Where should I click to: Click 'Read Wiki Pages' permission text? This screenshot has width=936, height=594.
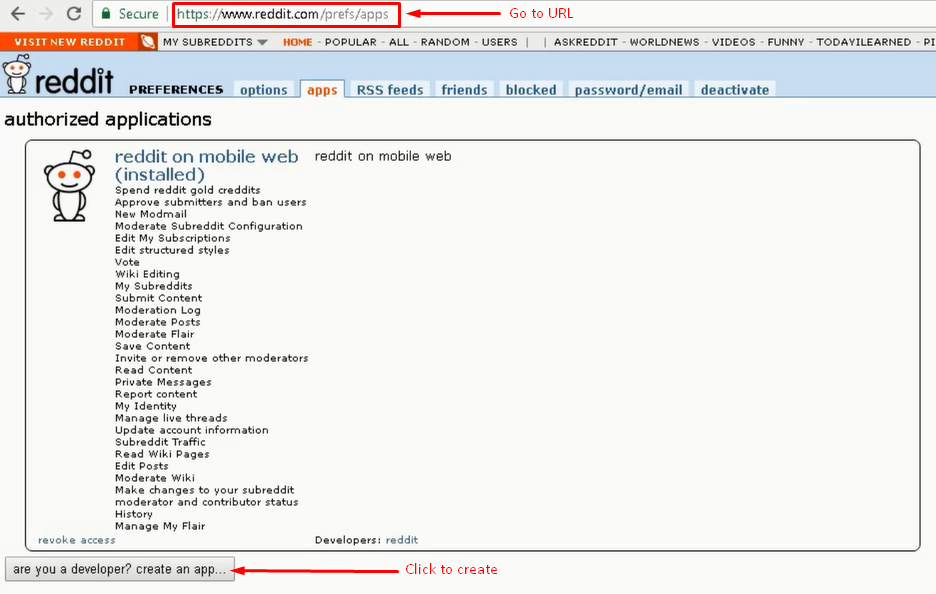[162, 454]
